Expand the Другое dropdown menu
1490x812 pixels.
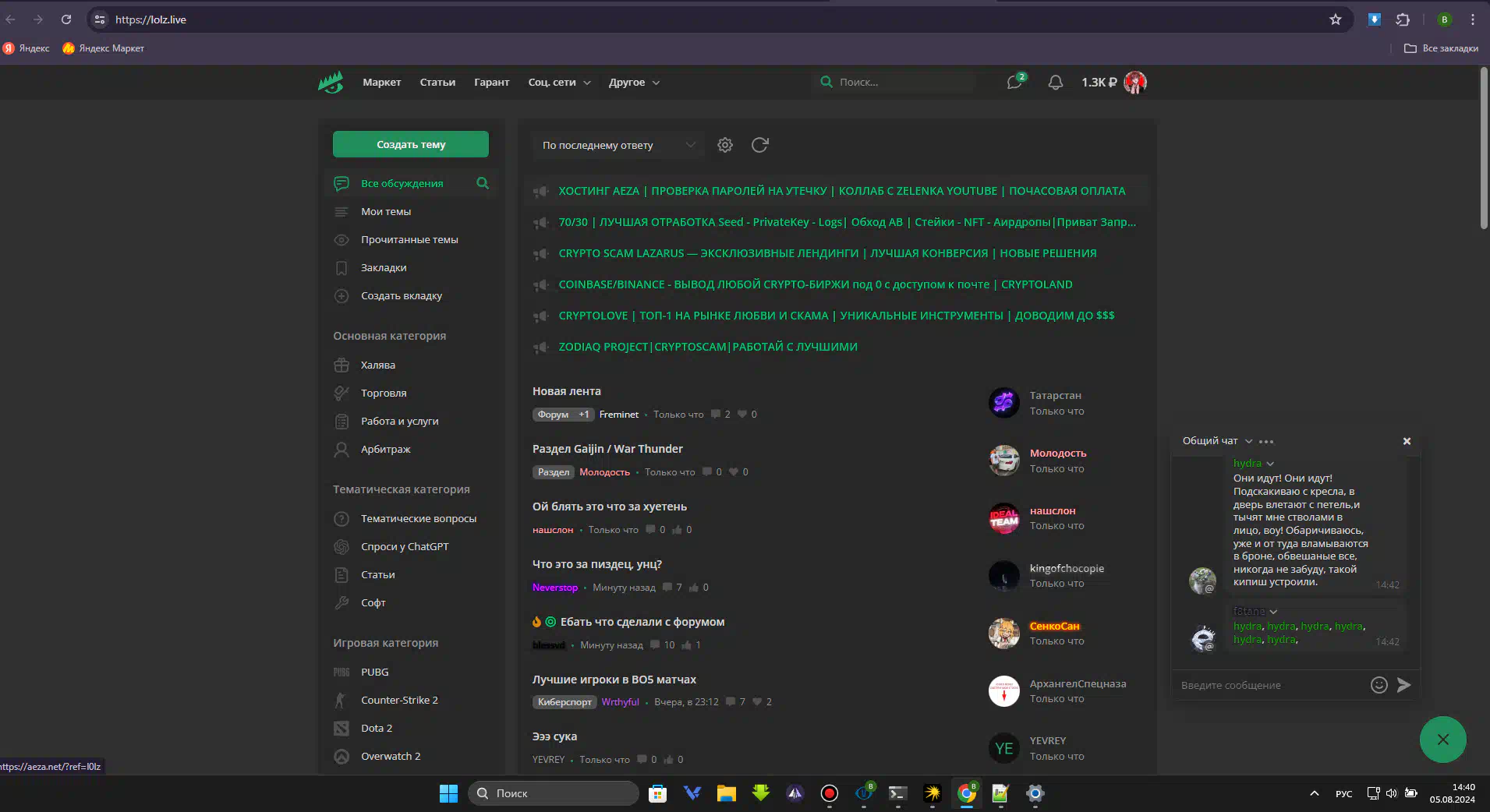pyautogui.click(x=634, y=83)
